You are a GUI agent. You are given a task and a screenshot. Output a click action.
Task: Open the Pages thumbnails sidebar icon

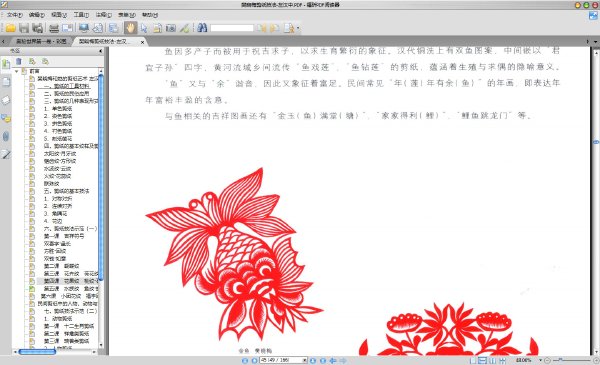click(x=6, y=81)
